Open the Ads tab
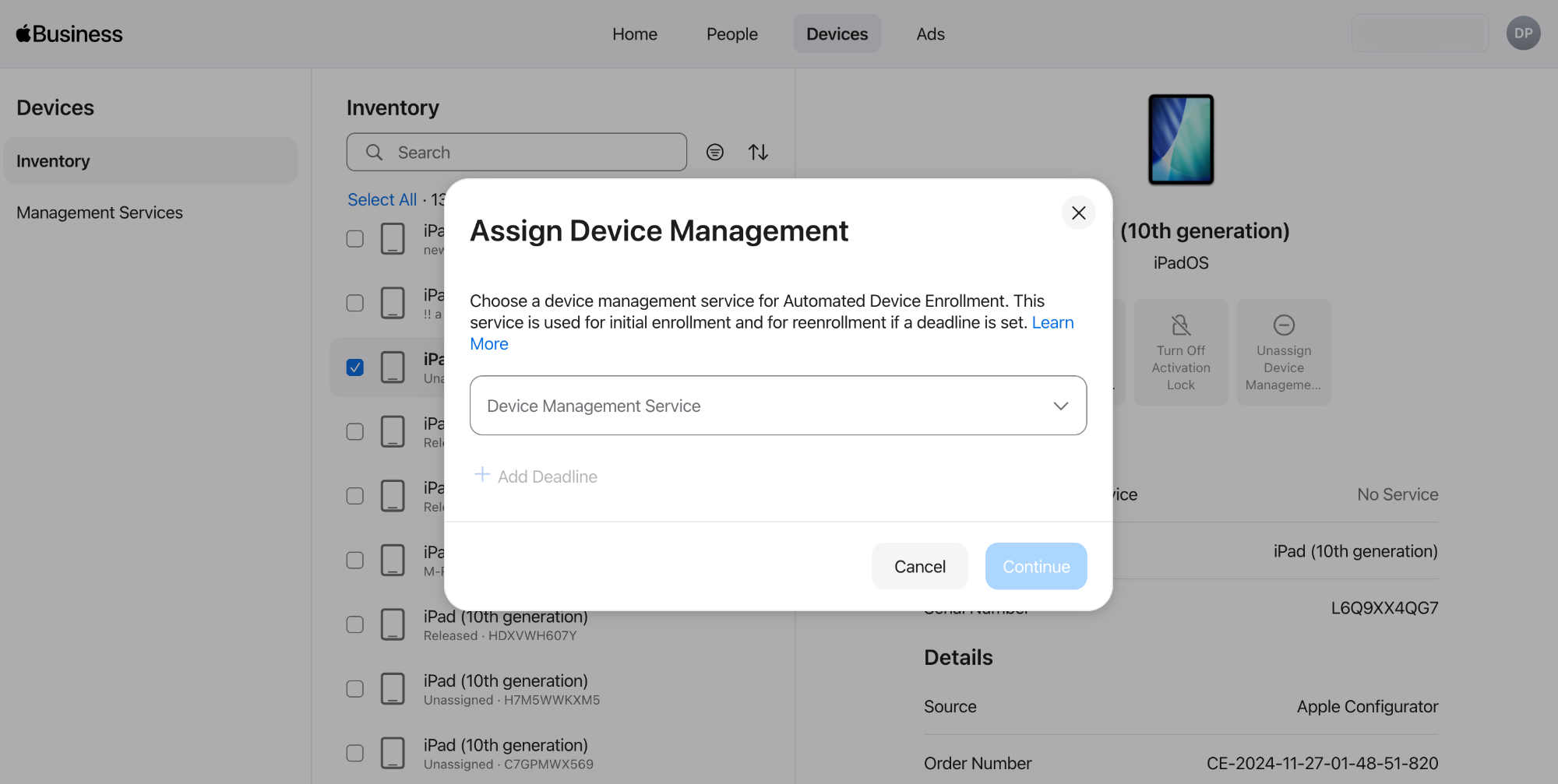Image resolution: width=1558 pixels, height=784 pixels. (930, 33)
